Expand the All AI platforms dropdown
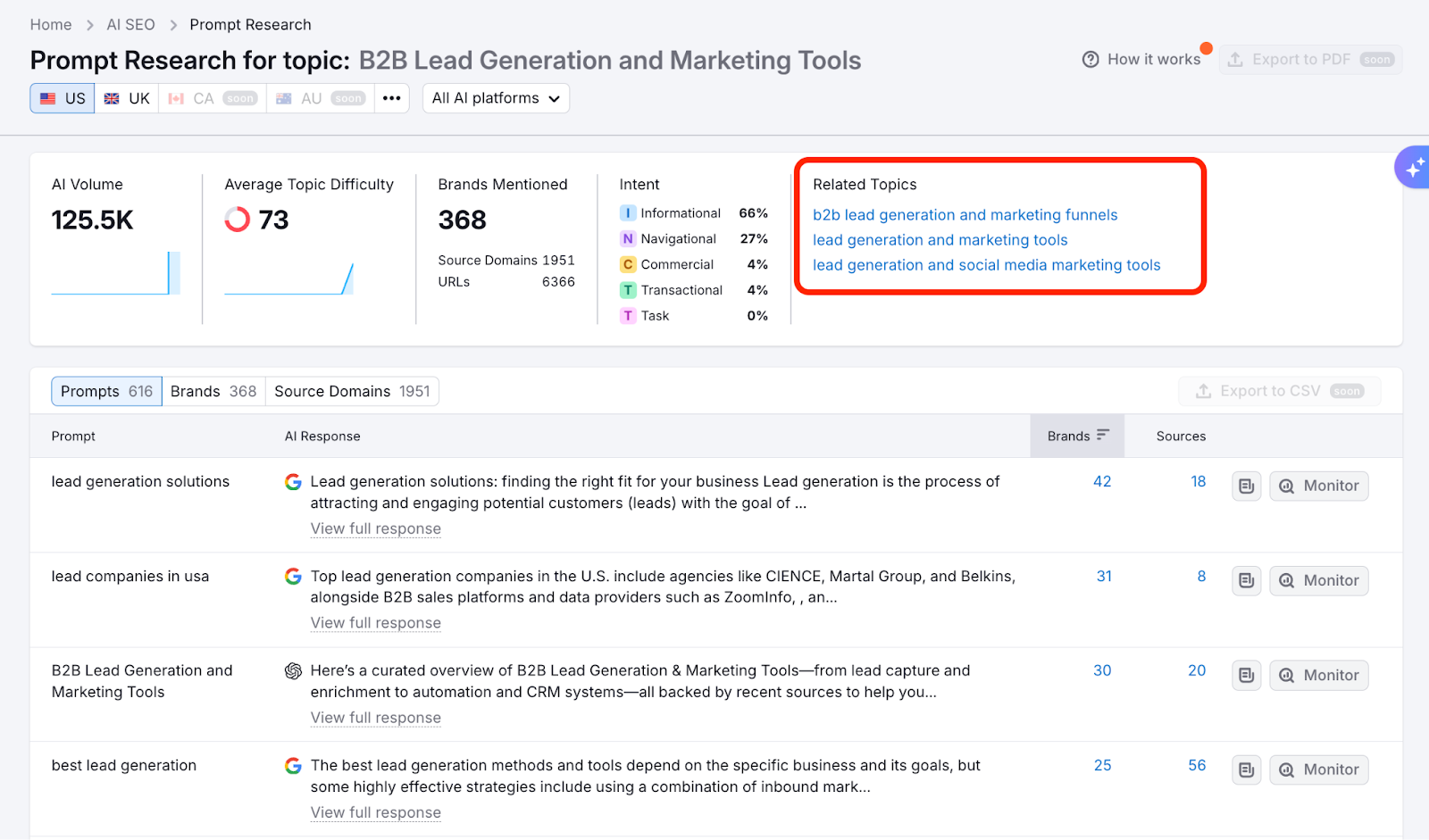Viewport: 1429px width, 840px height. point(496,98)
